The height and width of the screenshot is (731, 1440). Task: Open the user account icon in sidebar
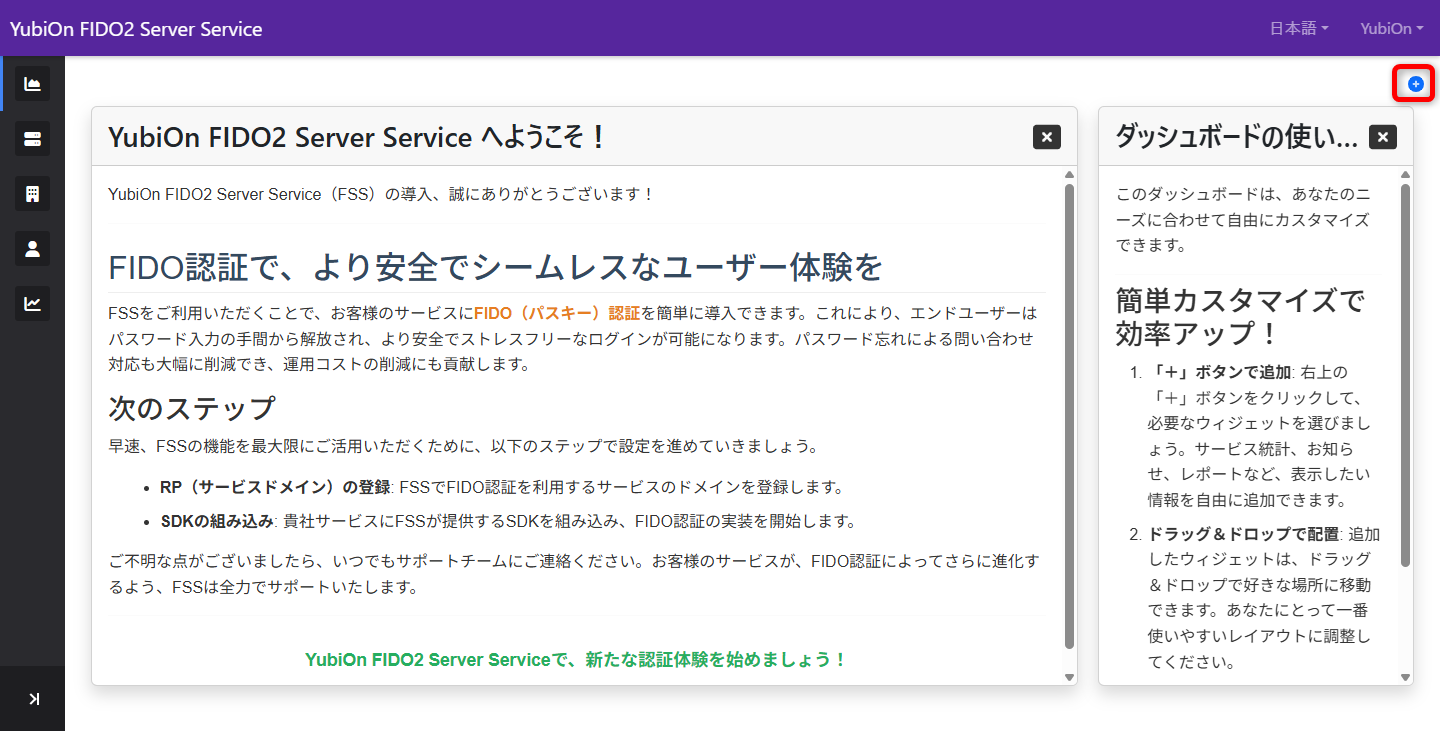(x=32, y=248)
